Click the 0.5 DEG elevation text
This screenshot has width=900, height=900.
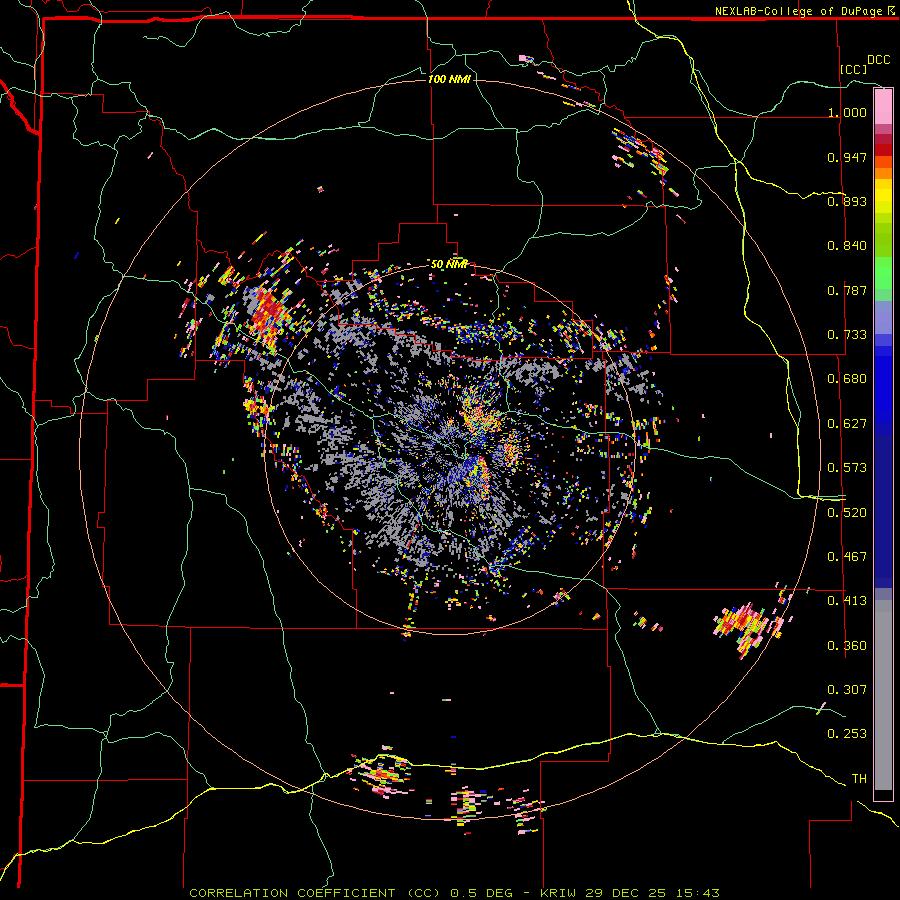pos(481,893)
